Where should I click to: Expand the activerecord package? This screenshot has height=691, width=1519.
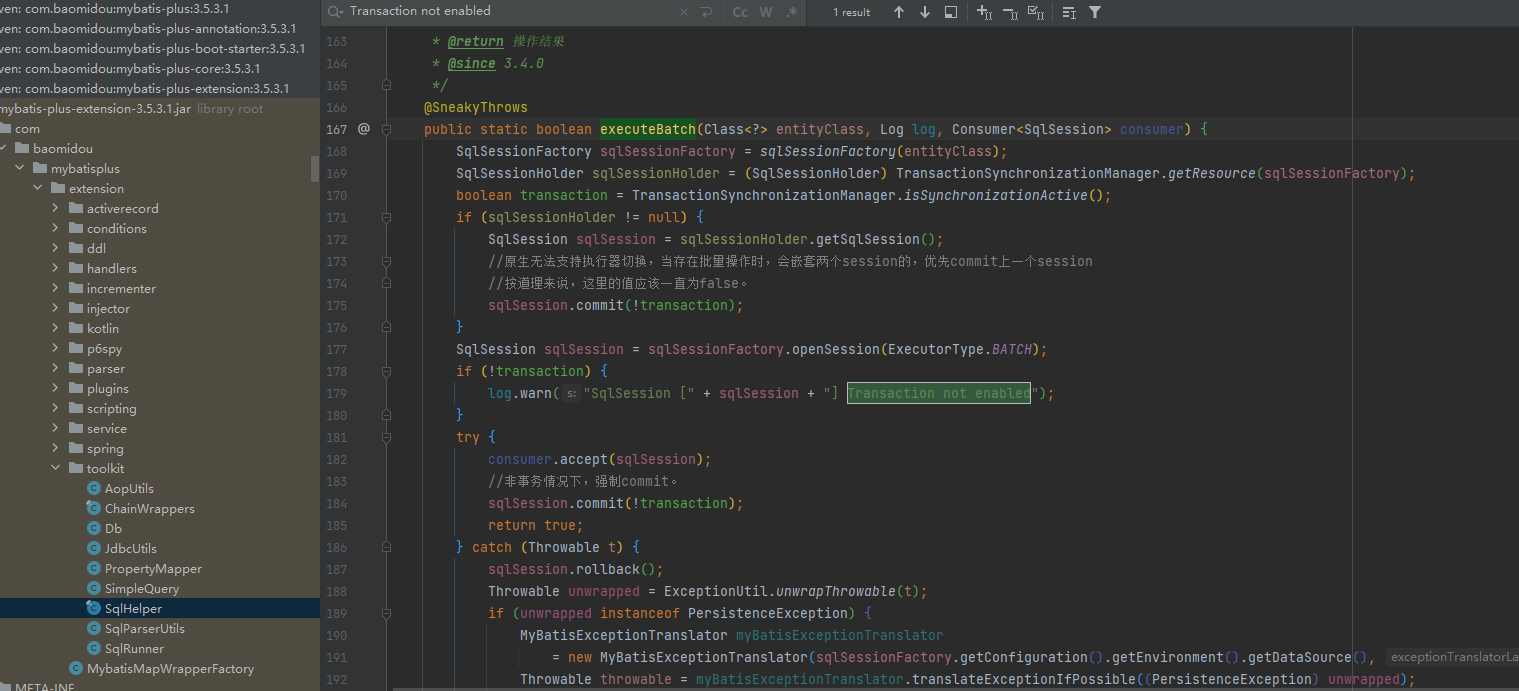[x=56, y=208]
